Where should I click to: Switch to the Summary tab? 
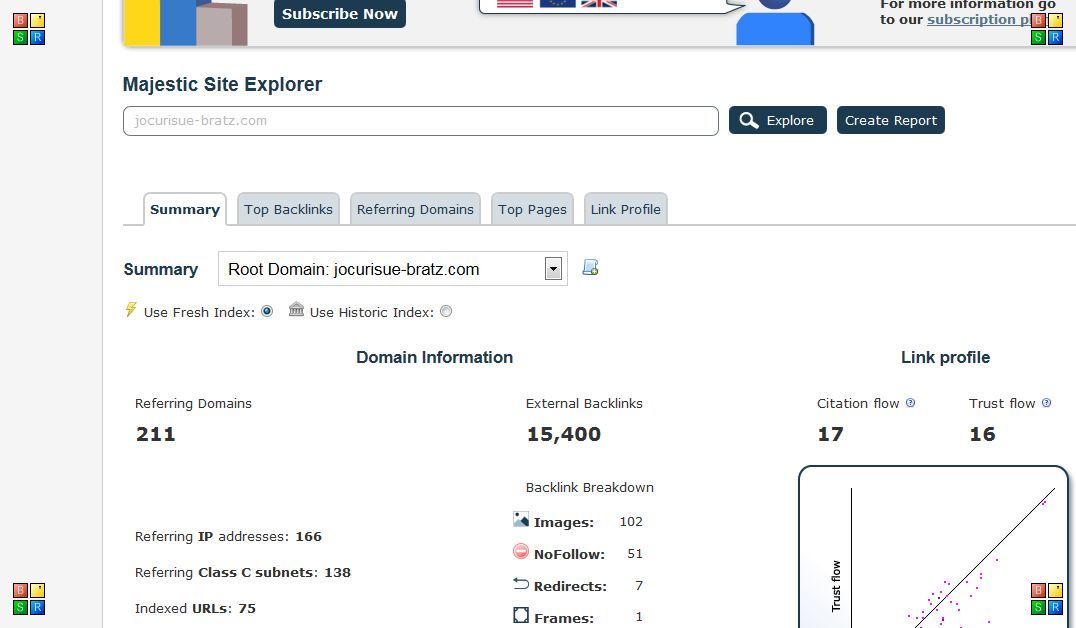(x=185, y=209)
